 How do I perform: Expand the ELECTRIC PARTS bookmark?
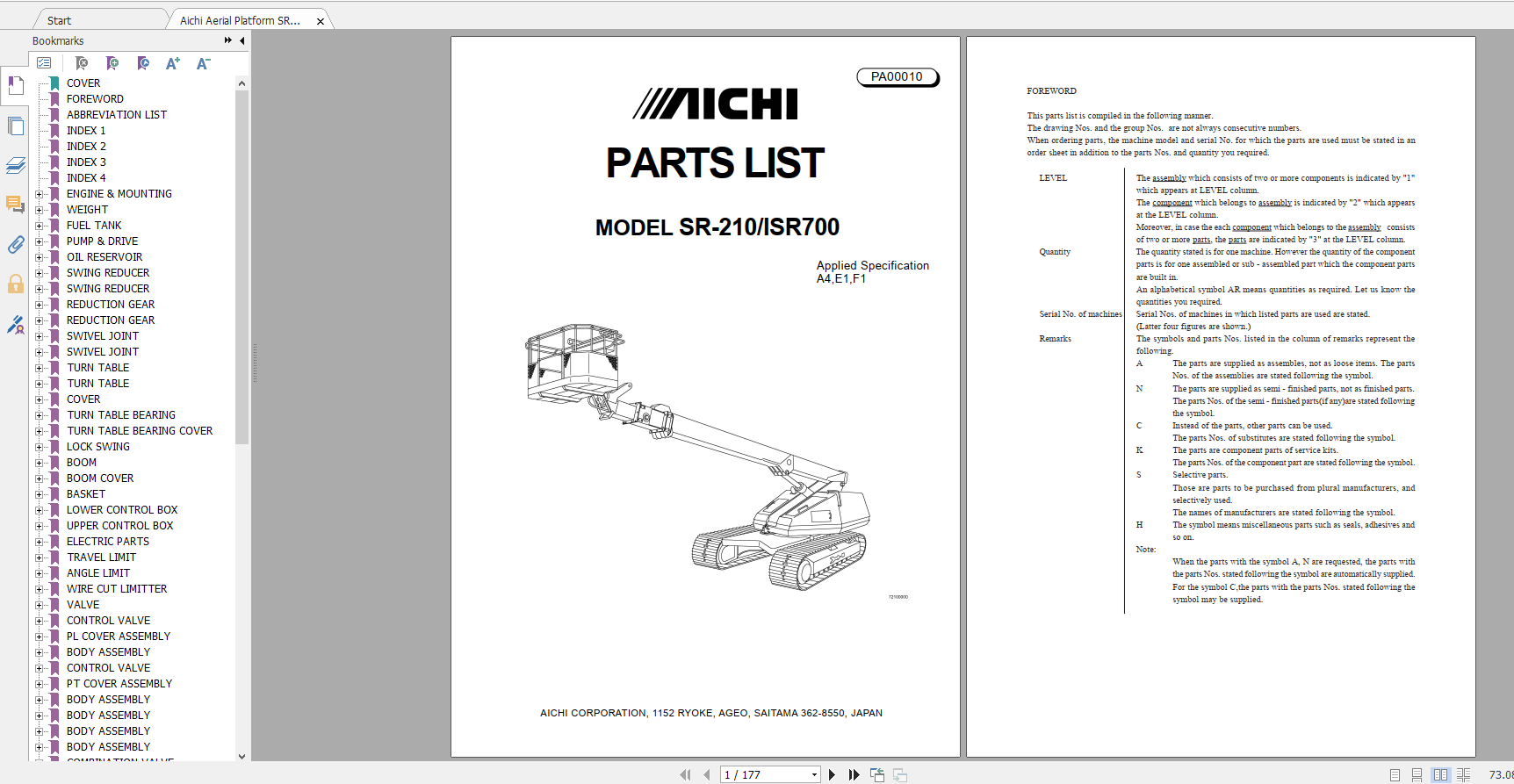pos(39,542)
